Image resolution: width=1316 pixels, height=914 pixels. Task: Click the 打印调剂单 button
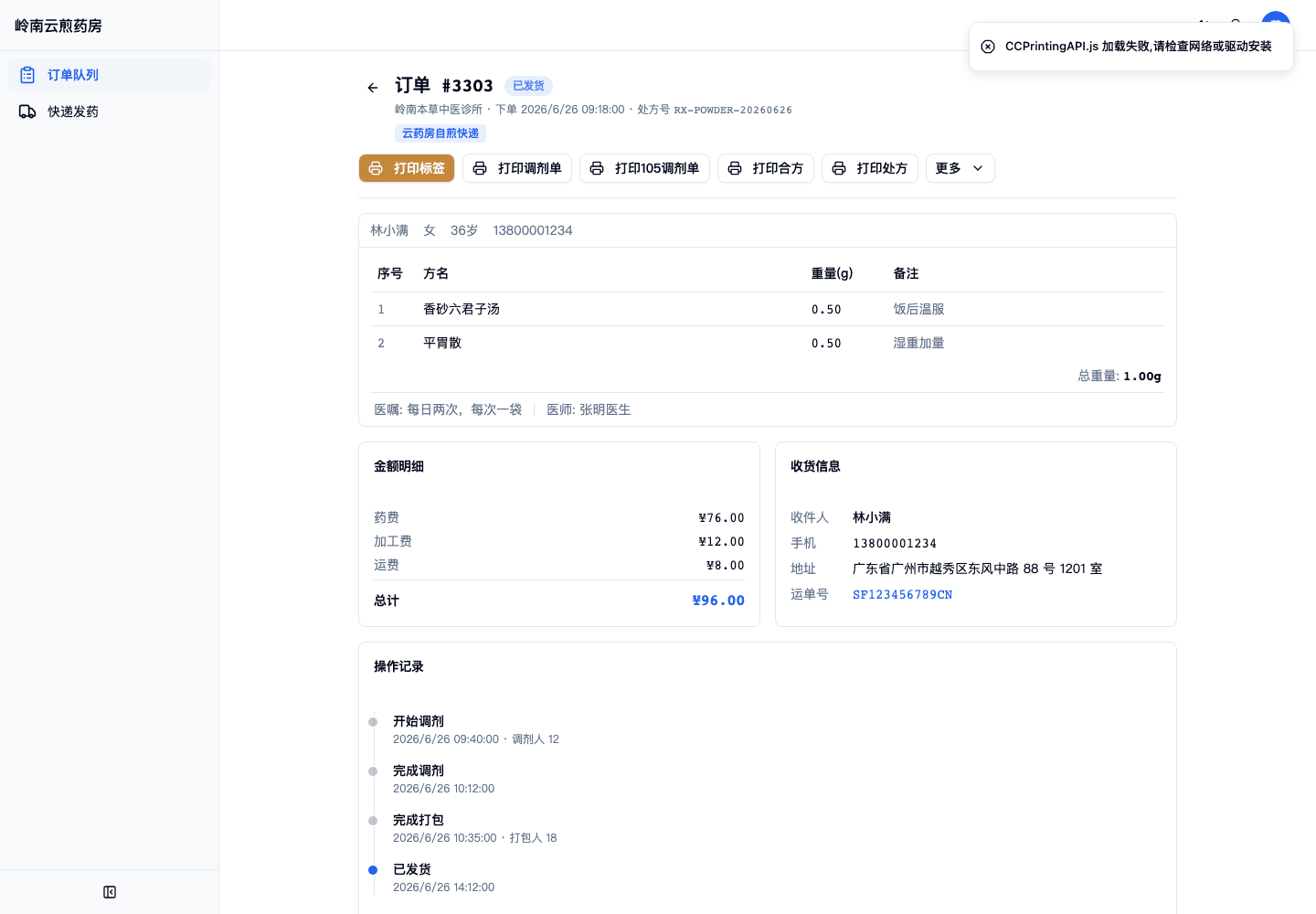click(517, 168)
